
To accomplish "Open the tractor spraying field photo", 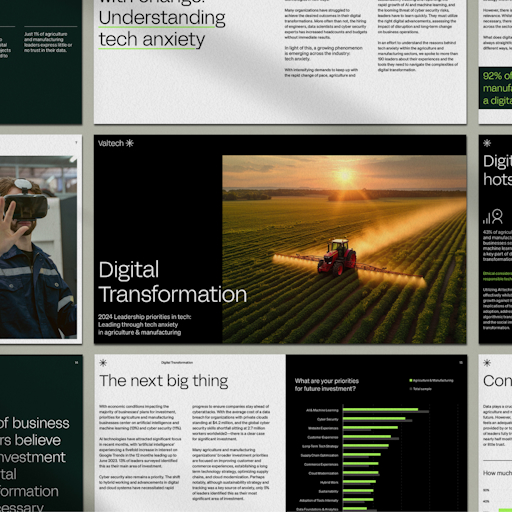I will coord(344,249).
